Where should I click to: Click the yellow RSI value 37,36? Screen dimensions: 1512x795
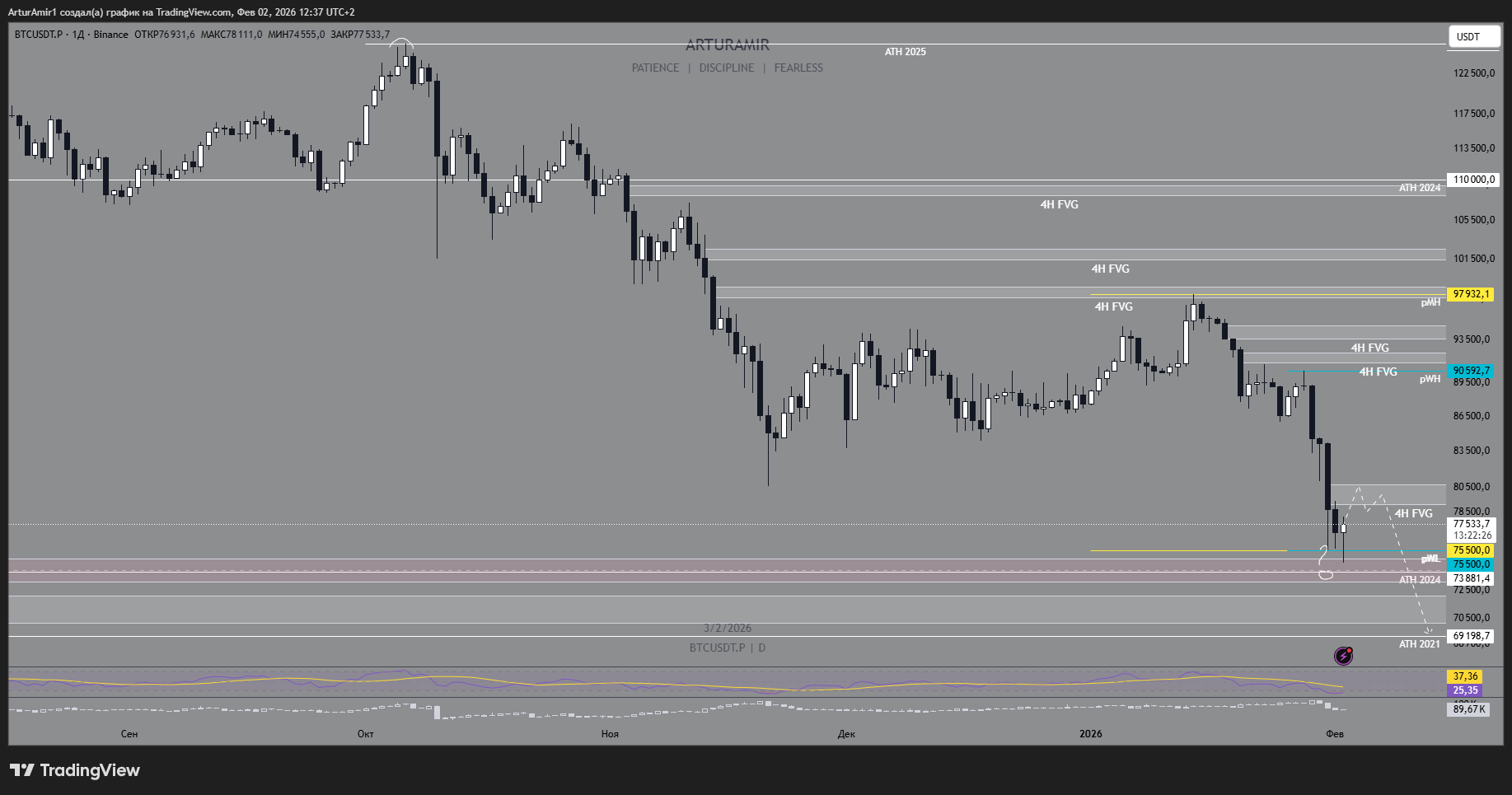[x=1464, y=676]
